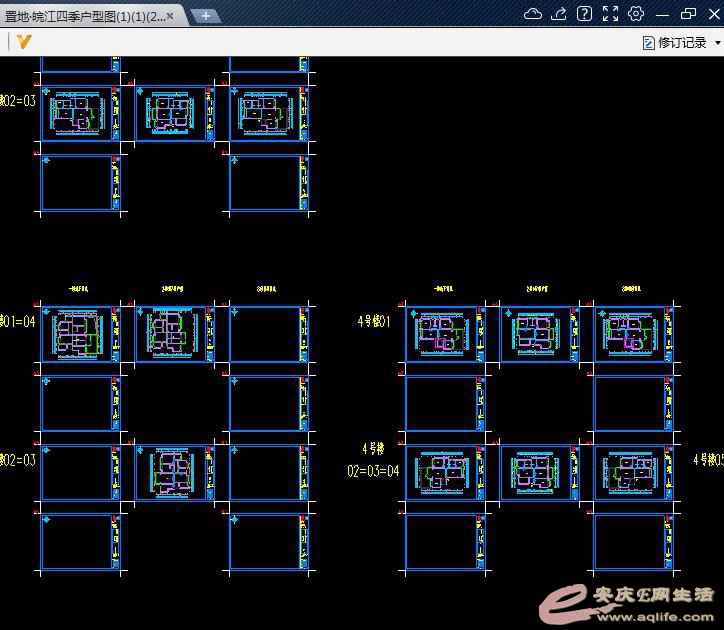The height and width of the screenshot is (630, 724).
Task: Click the cloud sync icon
Action: click(x=533, y=13)
